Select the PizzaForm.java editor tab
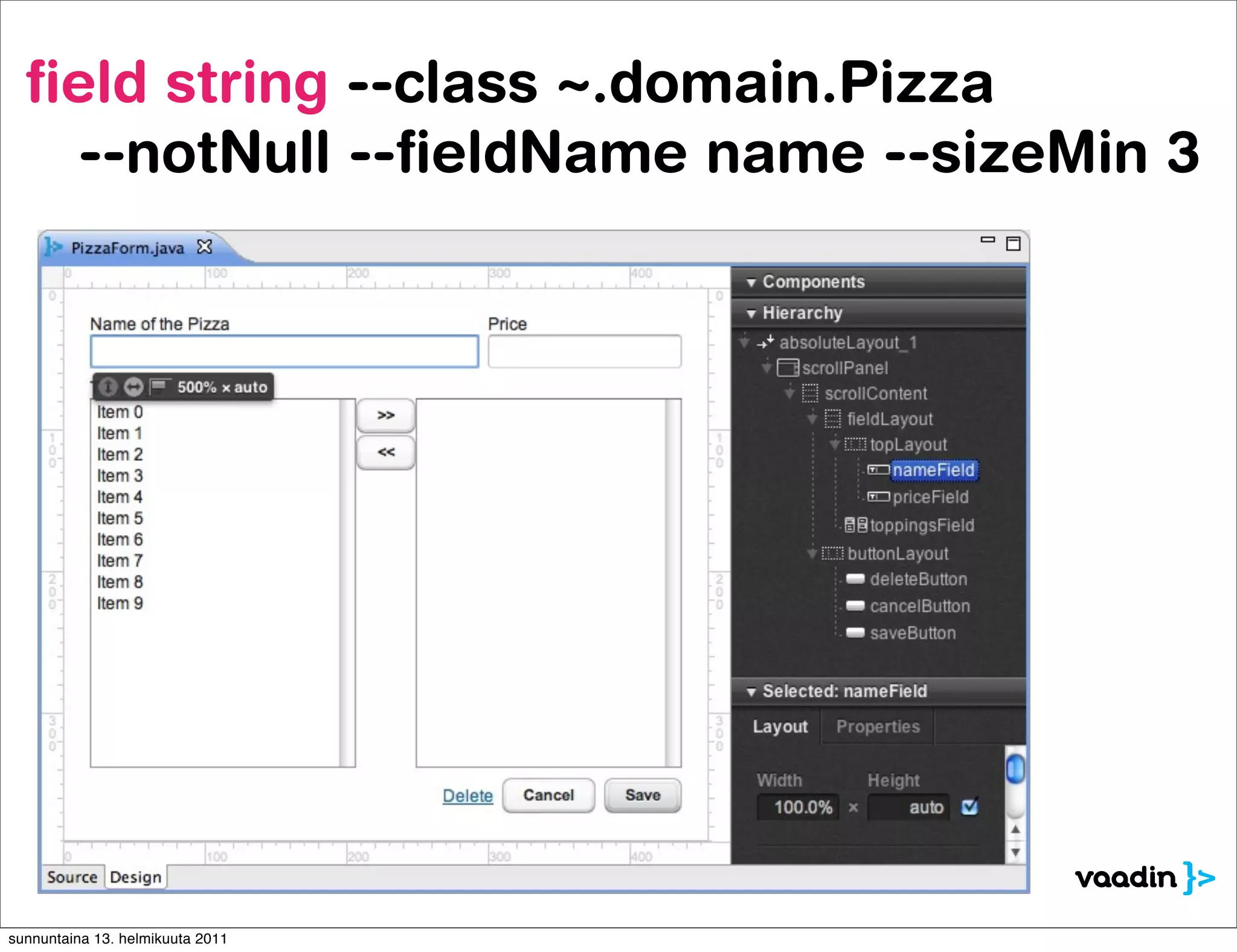 [127, 248]
